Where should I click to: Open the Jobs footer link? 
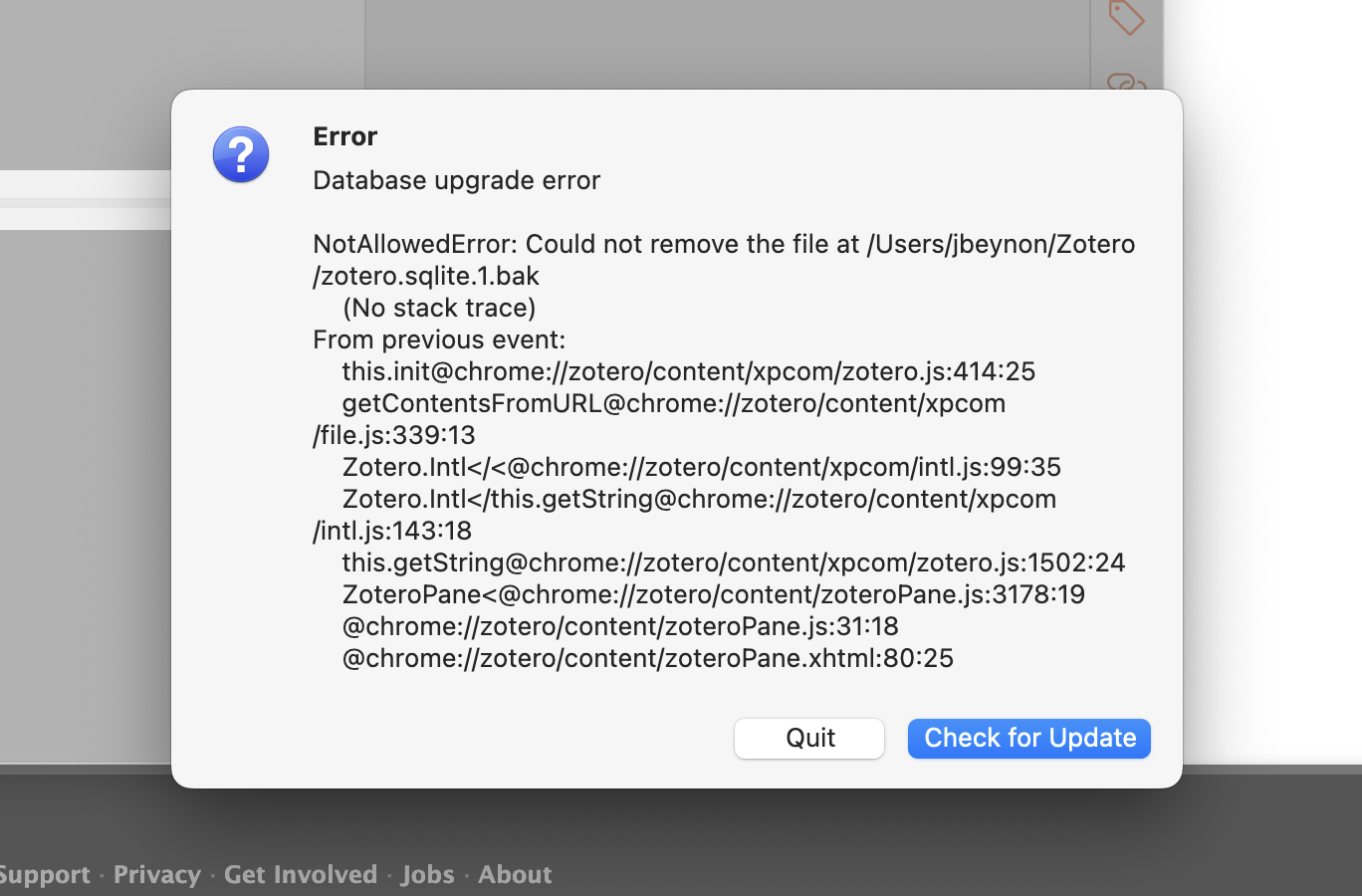coord(428,874)
